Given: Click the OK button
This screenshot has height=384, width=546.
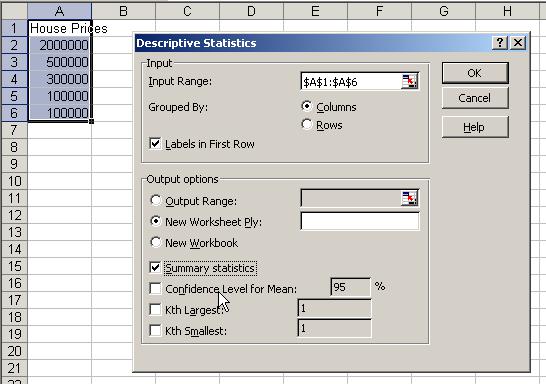Looking at the screenshot, I should [475, 73].
